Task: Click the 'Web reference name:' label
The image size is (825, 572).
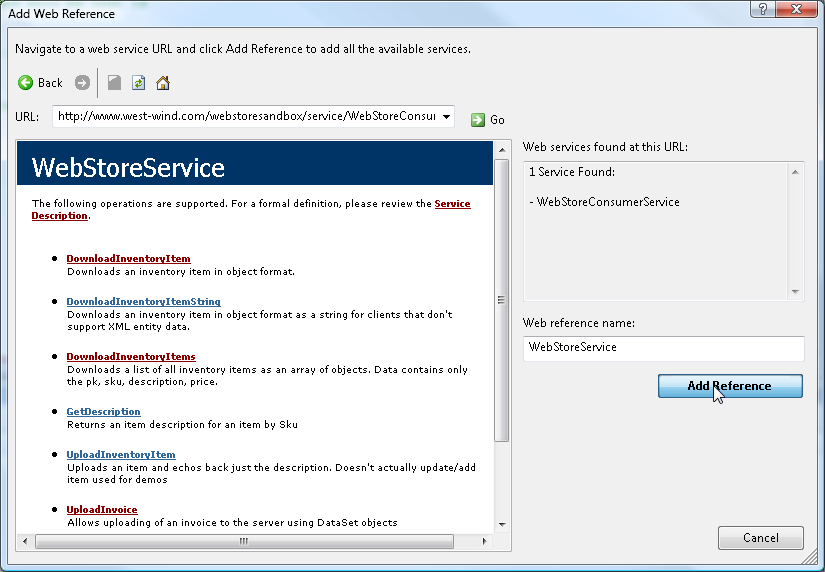Action: [579, 323]
